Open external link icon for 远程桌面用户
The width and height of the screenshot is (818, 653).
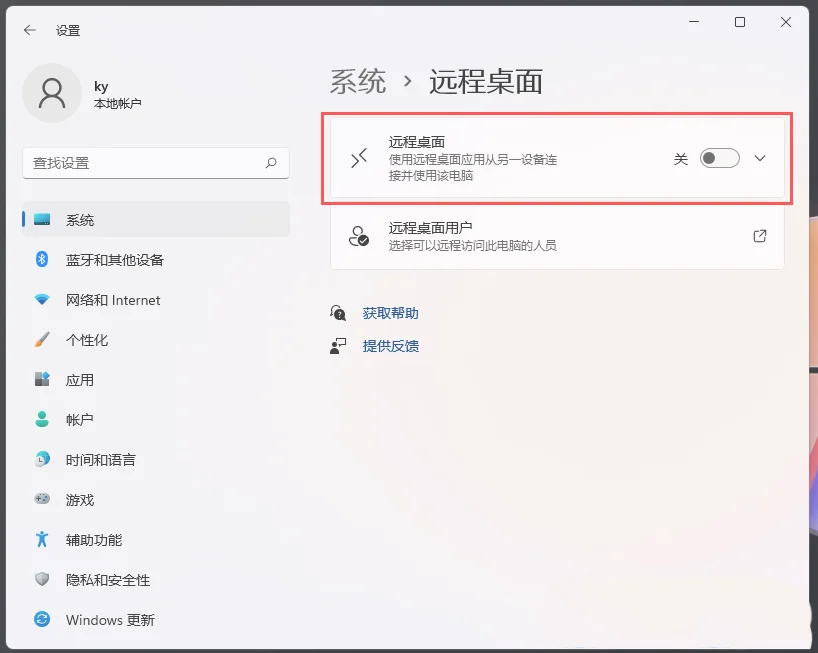[x=760, y=236]
